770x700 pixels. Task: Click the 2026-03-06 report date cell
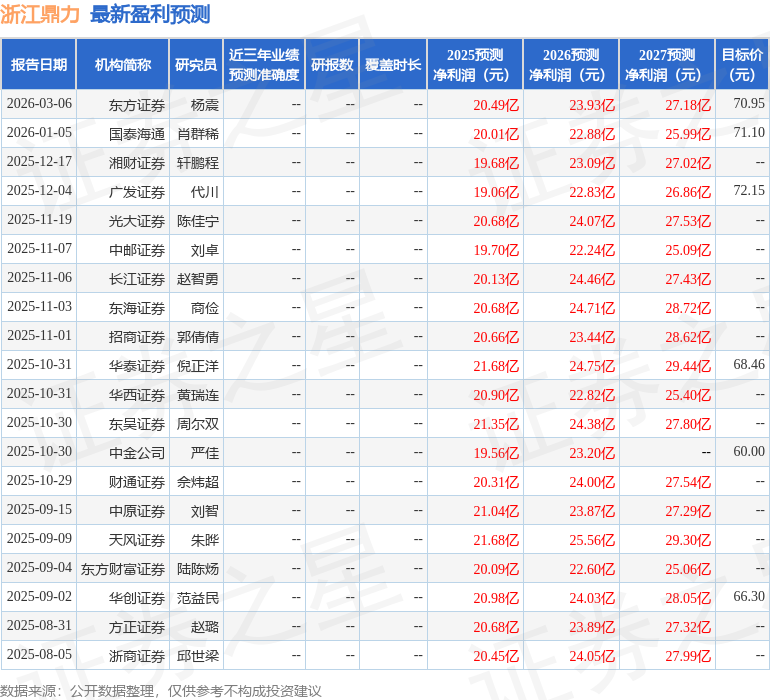pyautogui.click(x=39, y=105)
